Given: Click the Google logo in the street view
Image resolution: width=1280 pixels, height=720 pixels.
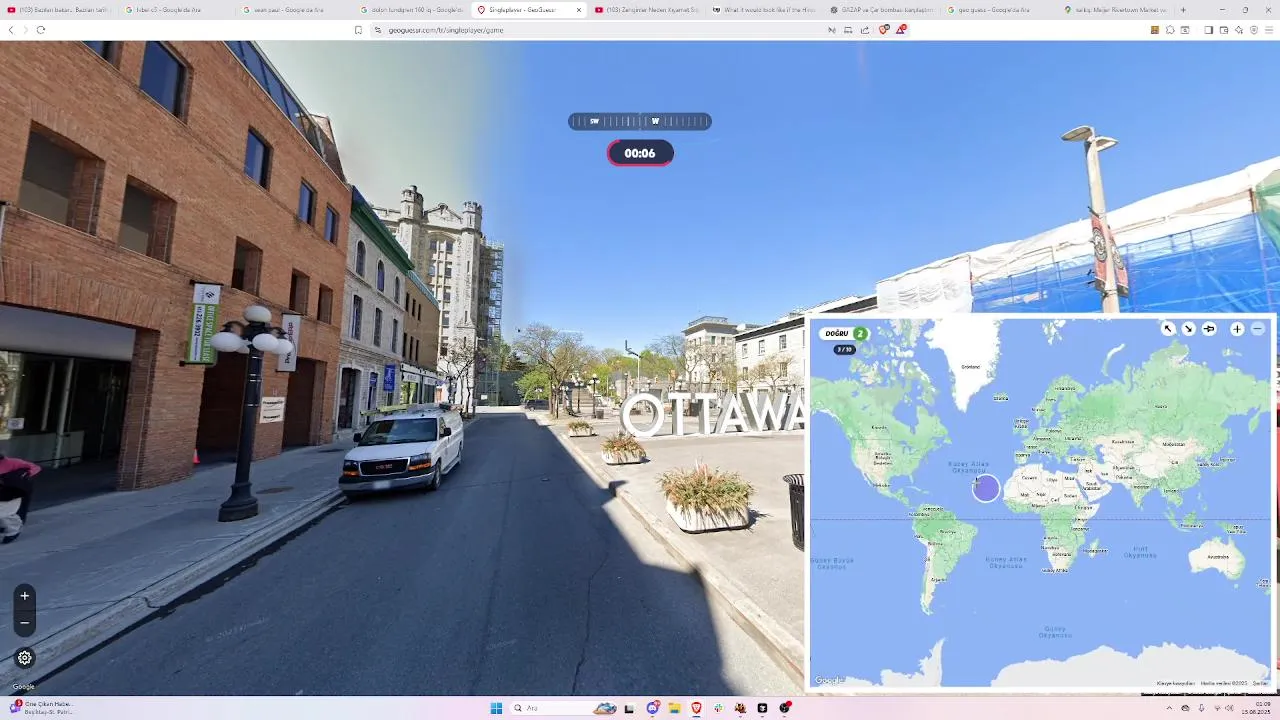Looking at the screenshot, I should coord(23,686).
